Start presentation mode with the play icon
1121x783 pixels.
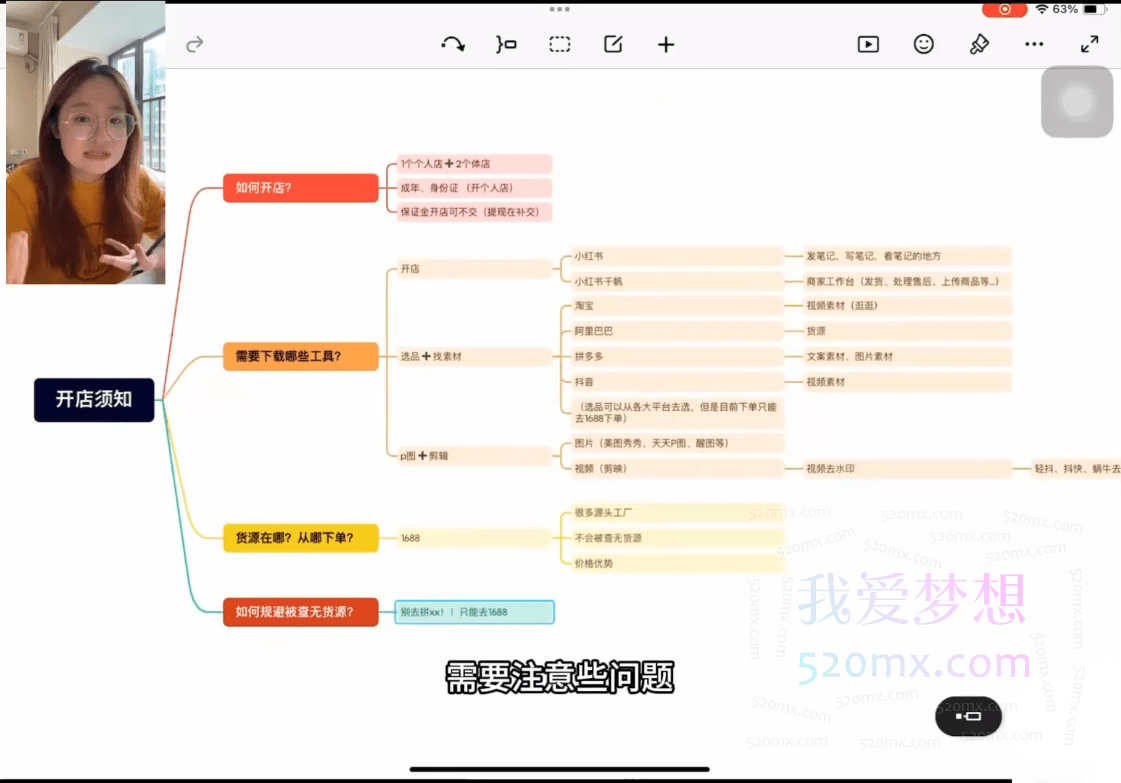point(868,44)
